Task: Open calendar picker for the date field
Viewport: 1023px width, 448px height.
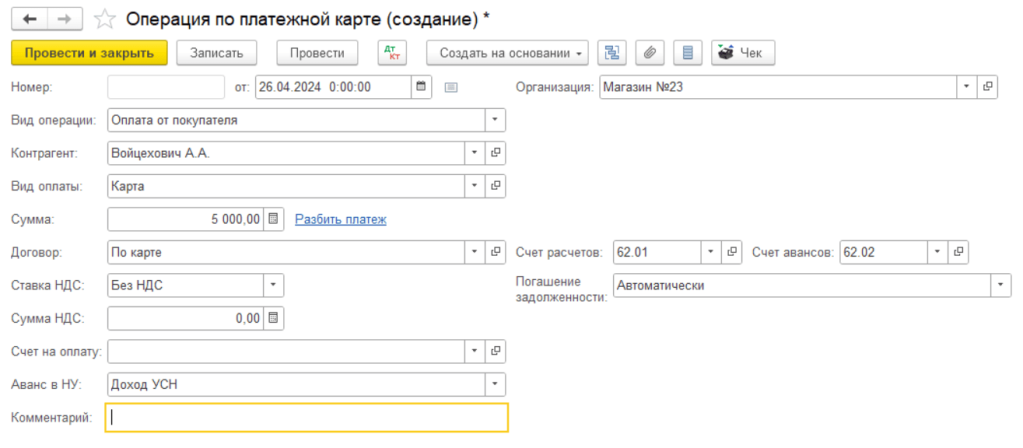Action: [421, 87]
